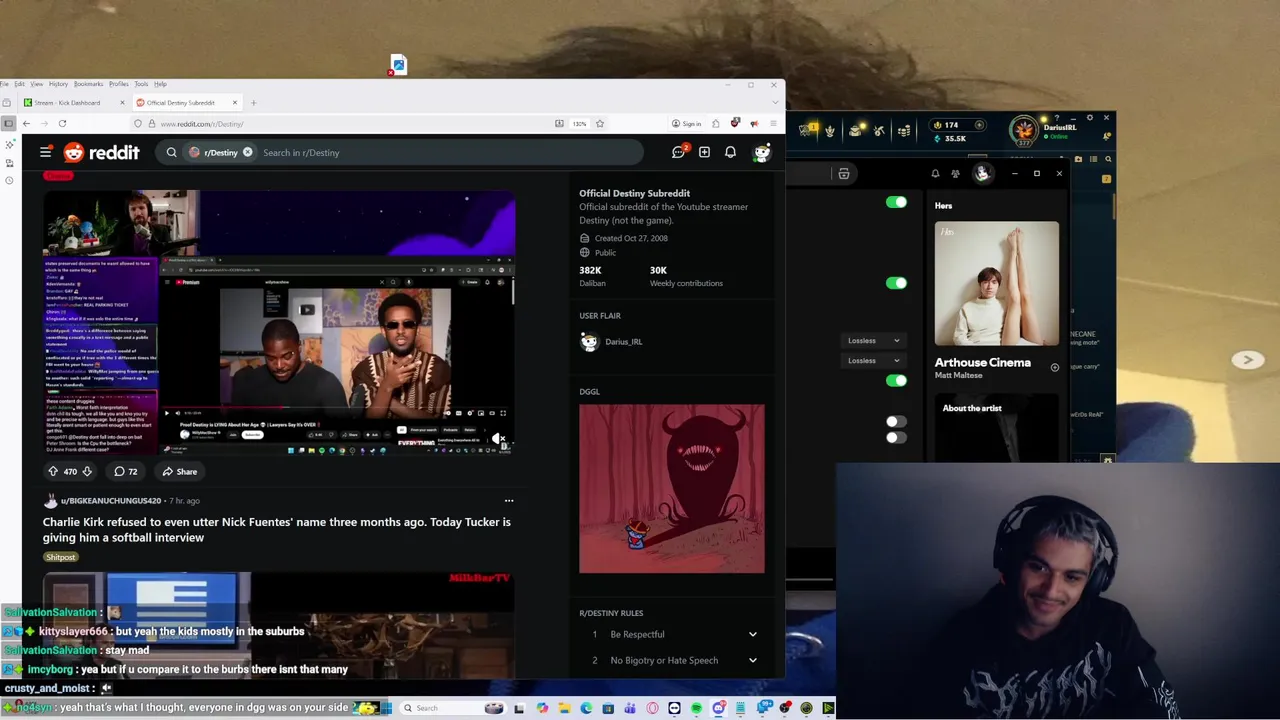Open the Reddit hamburger menu
This screenshot has height=720, width=1280.
click(45, 152)
